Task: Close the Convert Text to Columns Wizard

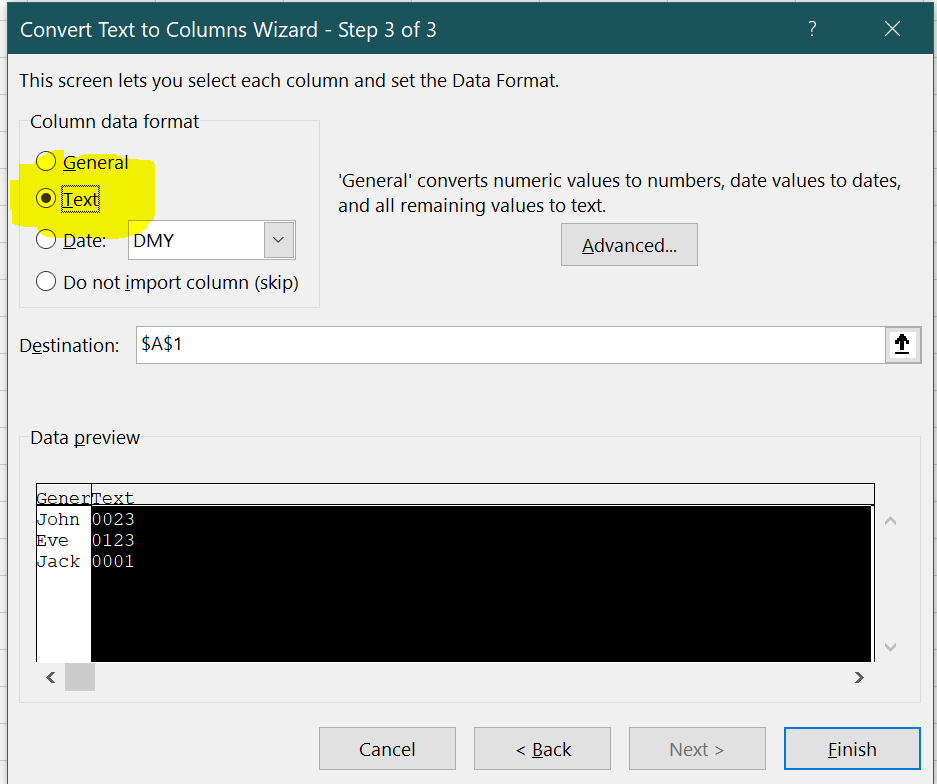Action: [x=892, y=29]
